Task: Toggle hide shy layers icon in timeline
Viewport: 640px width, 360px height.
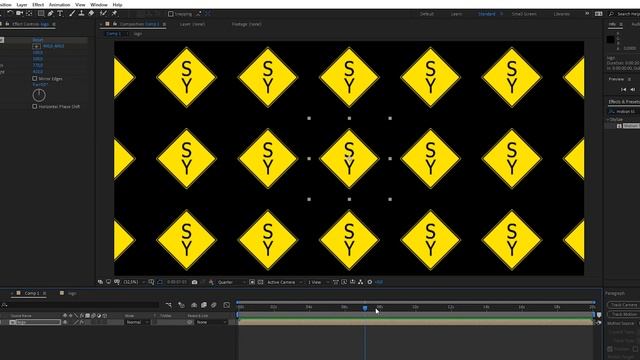Action: pyautogui.click(x=194, y=305)
